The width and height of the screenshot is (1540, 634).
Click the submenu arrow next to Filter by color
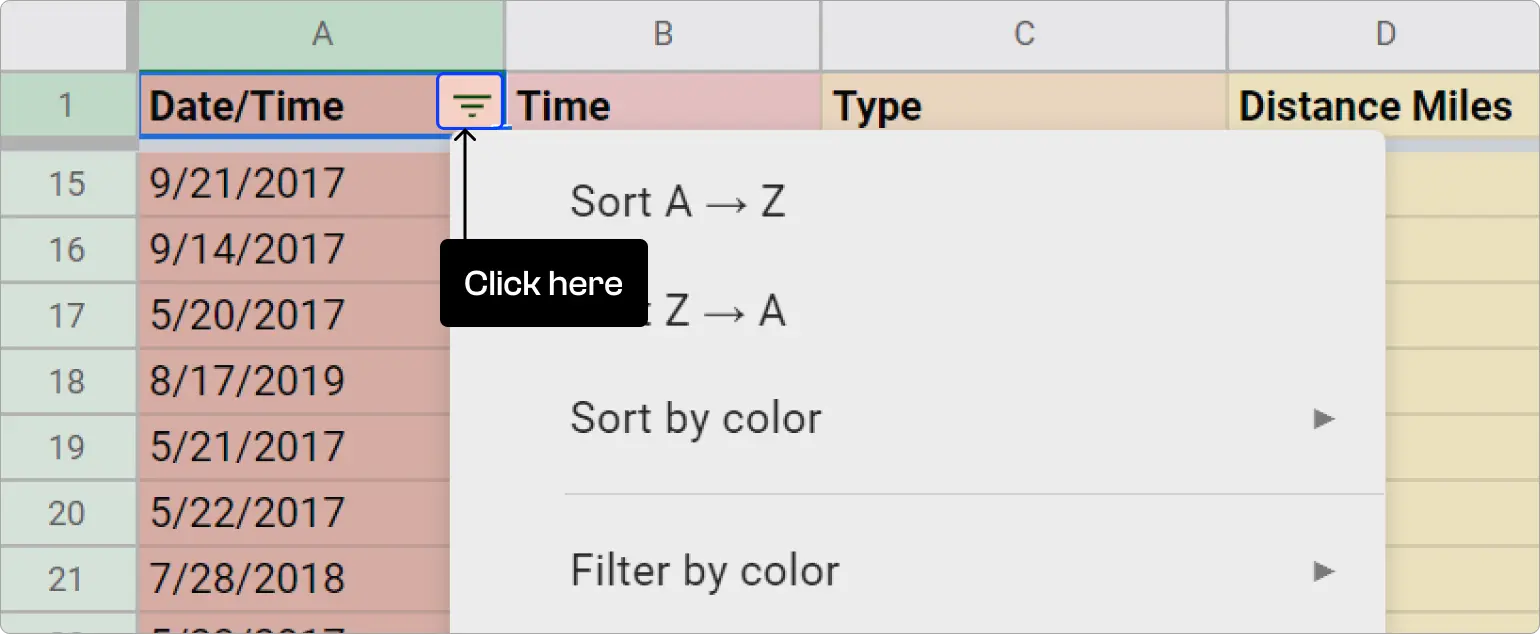(x=1325, y=570)
